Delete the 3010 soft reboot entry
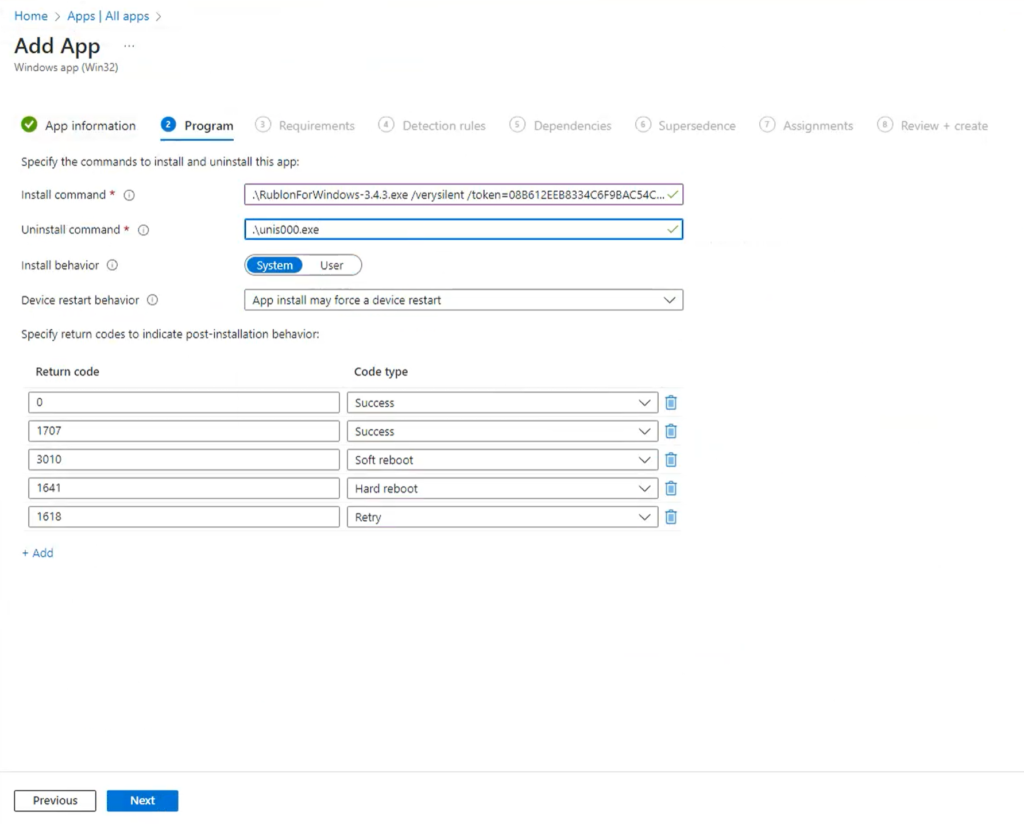Screen dimensions: 1024x824 tap(671, 460)
